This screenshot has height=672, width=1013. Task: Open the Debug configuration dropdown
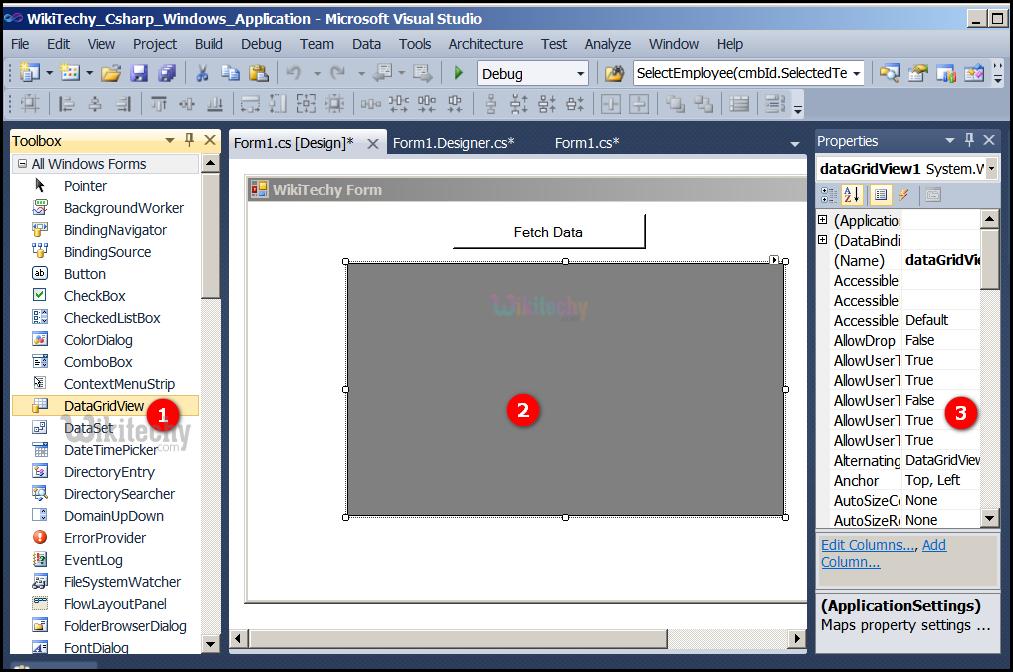[581, 74]
